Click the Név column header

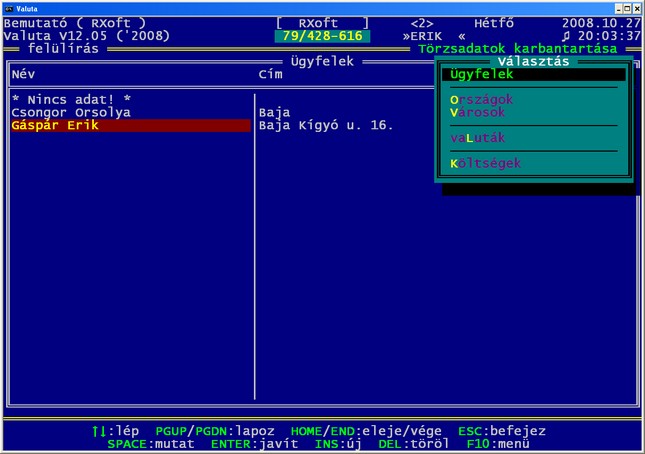(23, 74)
